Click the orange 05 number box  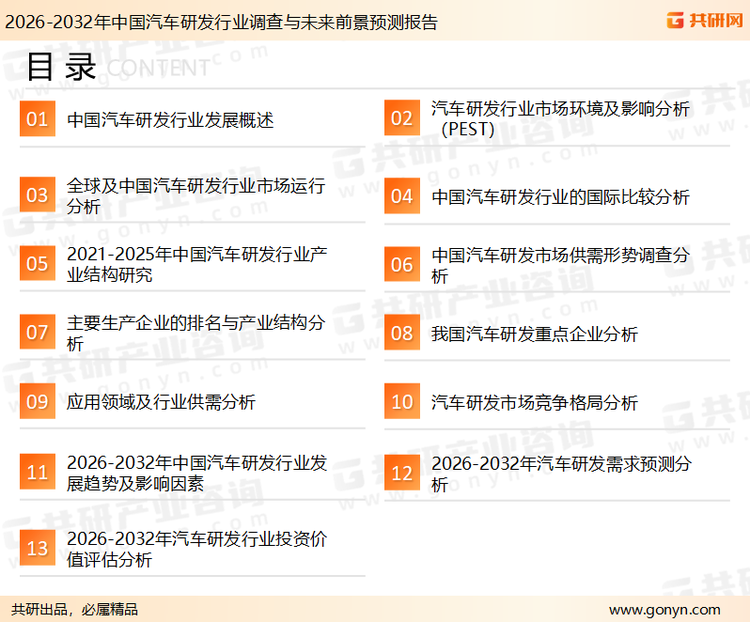37,263
